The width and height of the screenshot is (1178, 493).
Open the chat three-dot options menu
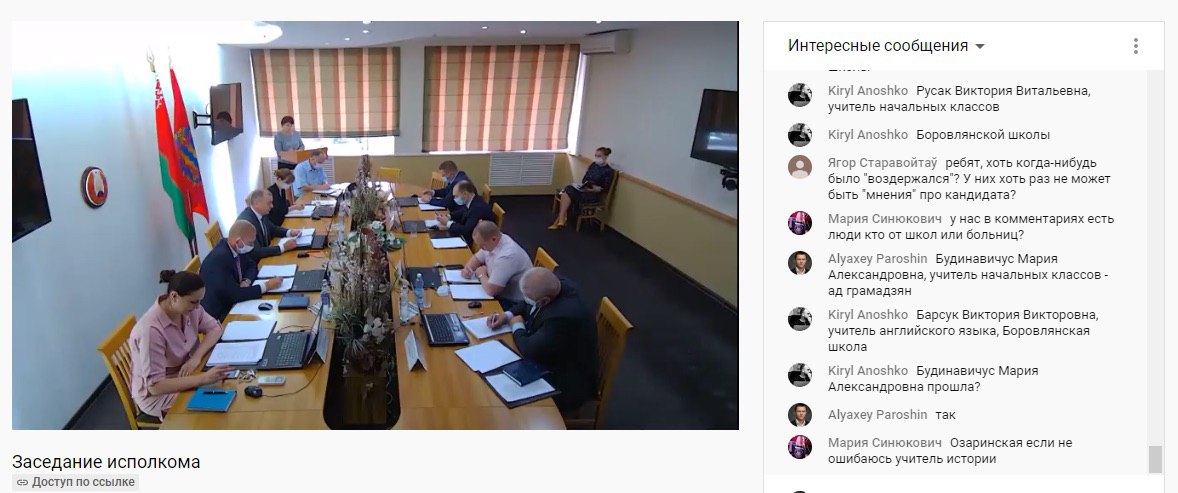click(1135, 46)
